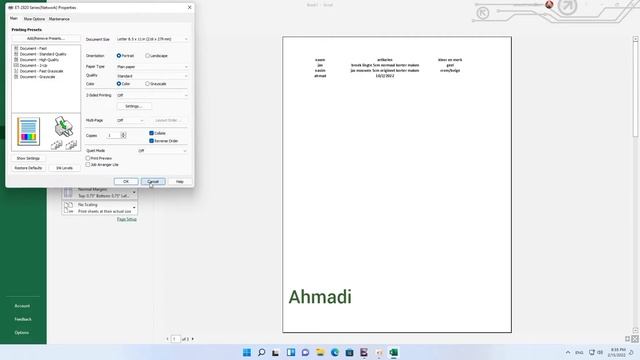Open Microsoft Edge from the taskbar

(x=335, y=352)
